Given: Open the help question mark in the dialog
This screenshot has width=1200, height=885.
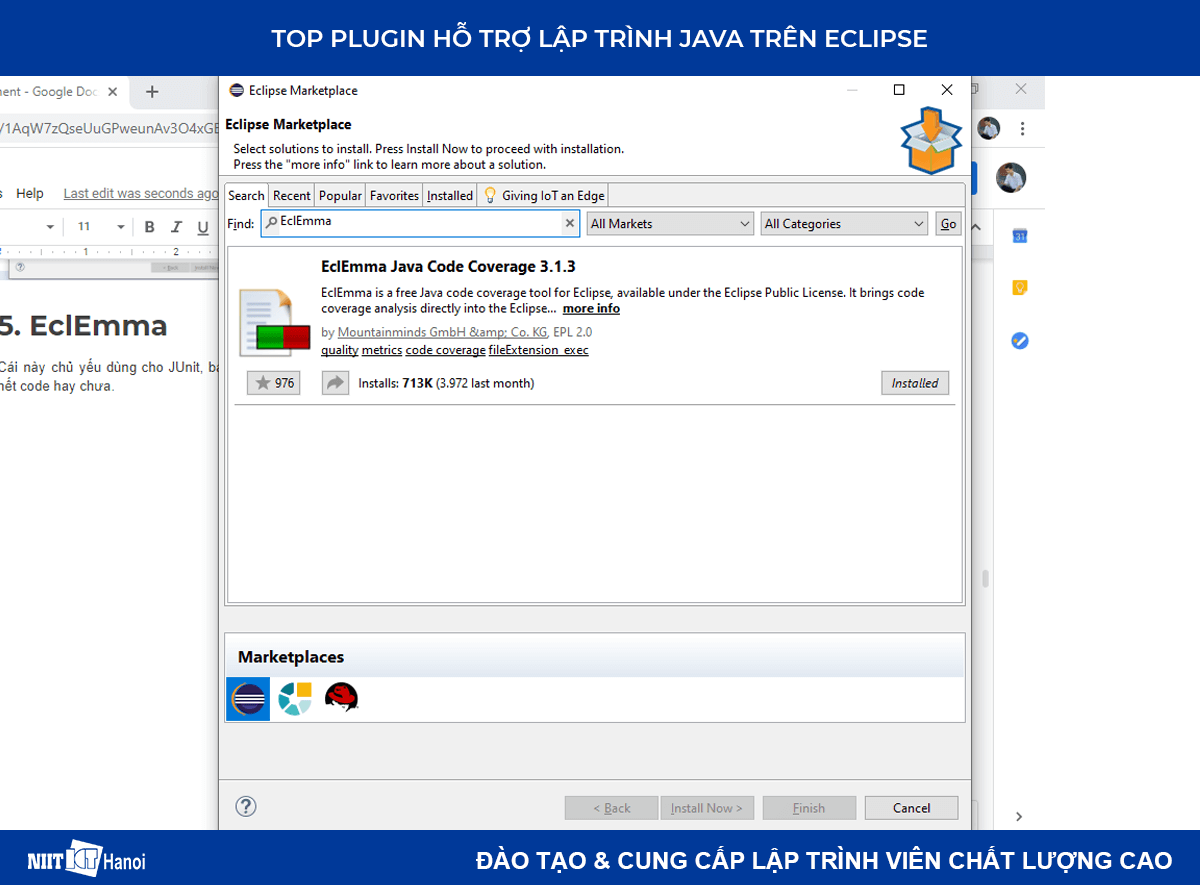Looking at the screenshot, I should 245,806.
